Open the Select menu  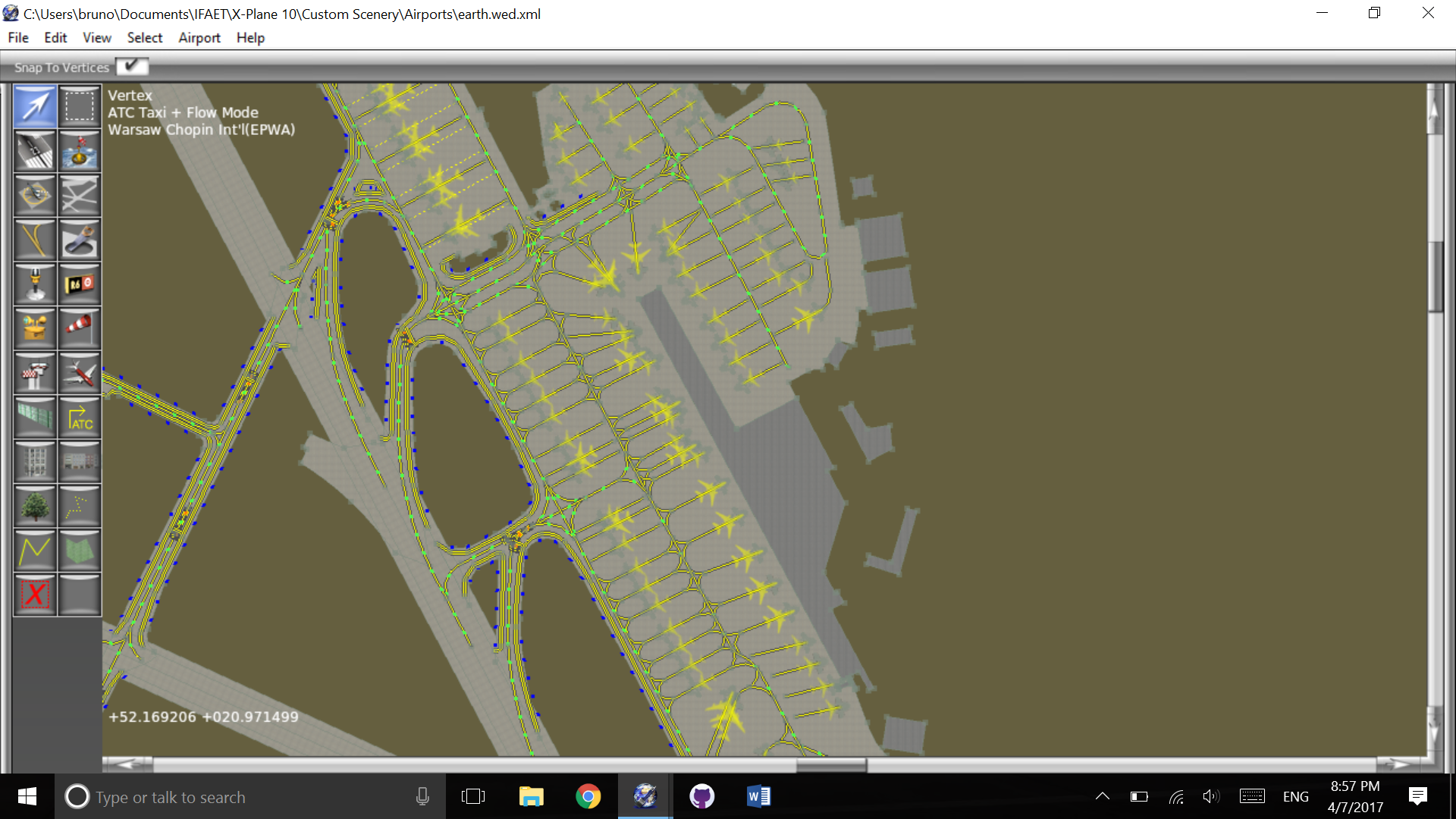click(x=144, y=38)
